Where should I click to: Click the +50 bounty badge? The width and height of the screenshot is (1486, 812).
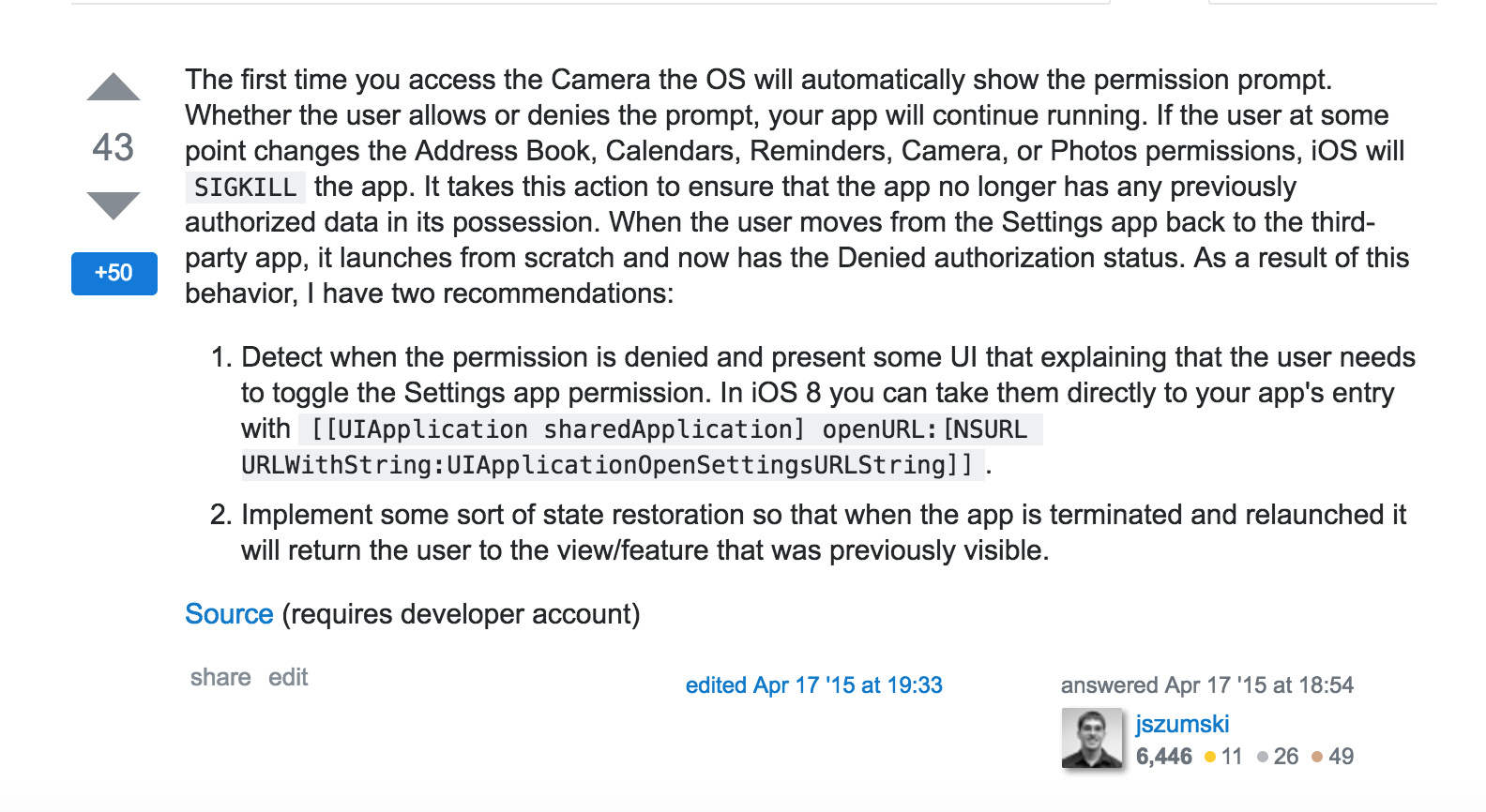[x=114, y=273]
